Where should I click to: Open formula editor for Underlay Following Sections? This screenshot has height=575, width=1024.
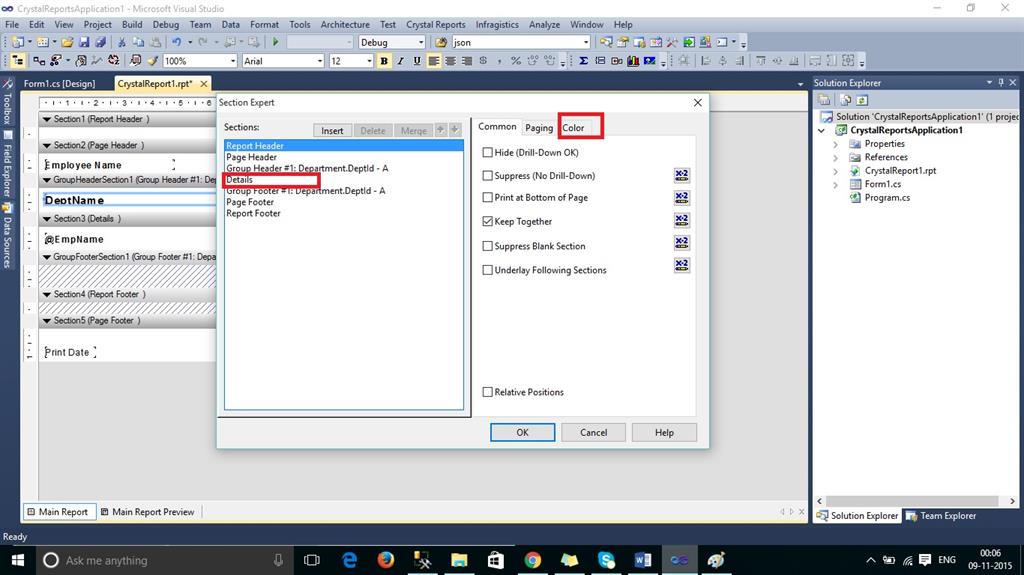(x=681, y=265)
